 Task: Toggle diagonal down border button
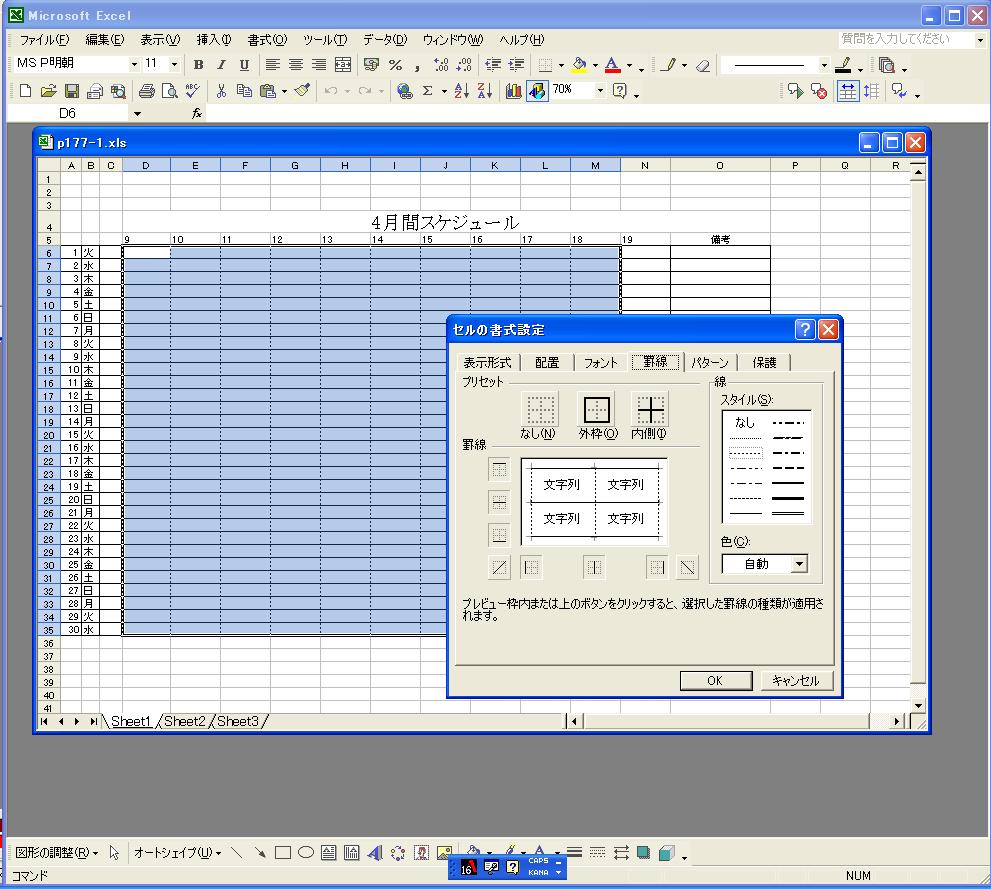(x=688, y=567)
